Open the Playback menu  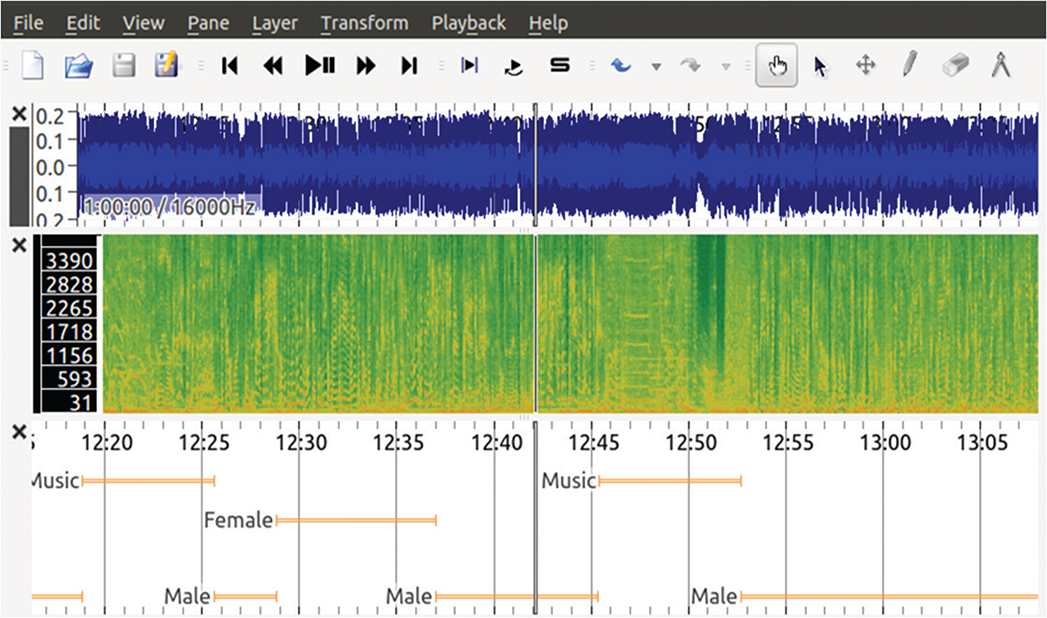[x=468, y=23]
